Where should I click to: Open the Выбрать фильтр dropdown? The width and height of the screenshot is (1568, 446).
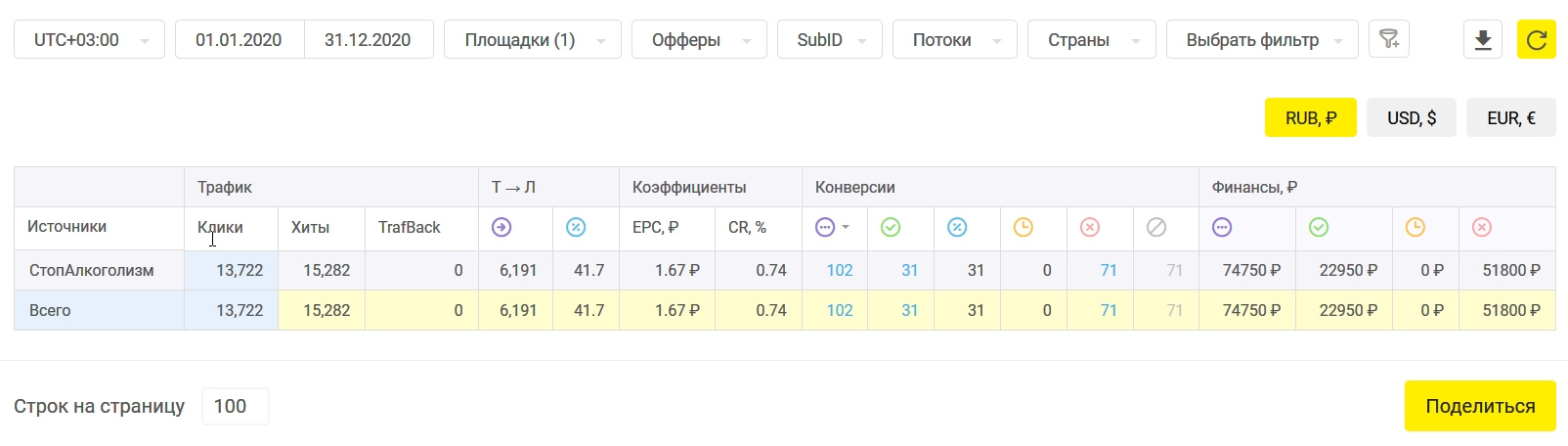1262,40
